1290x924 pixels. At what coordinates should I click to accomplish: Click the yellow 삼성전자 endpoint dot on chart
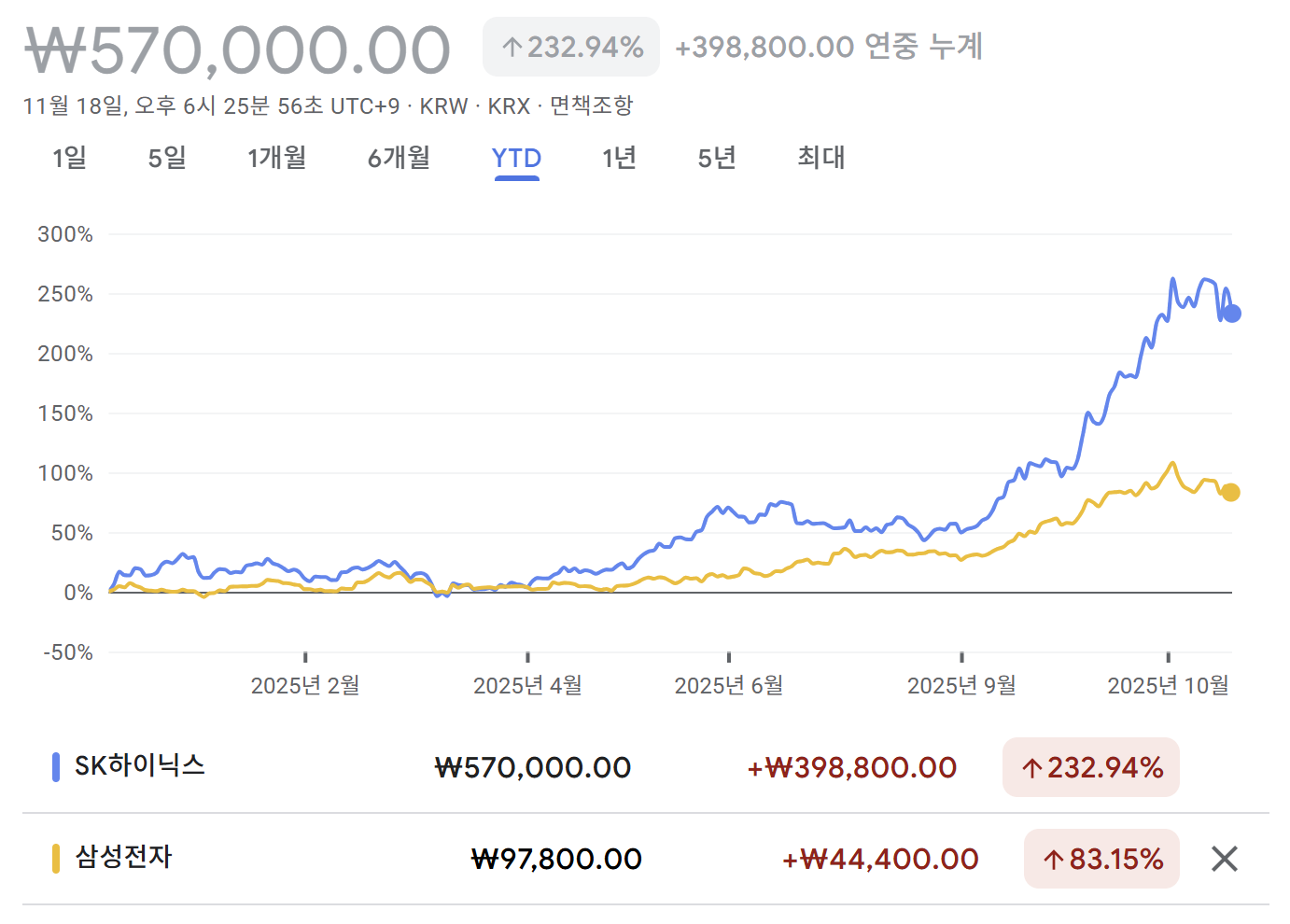[1231, 492]
